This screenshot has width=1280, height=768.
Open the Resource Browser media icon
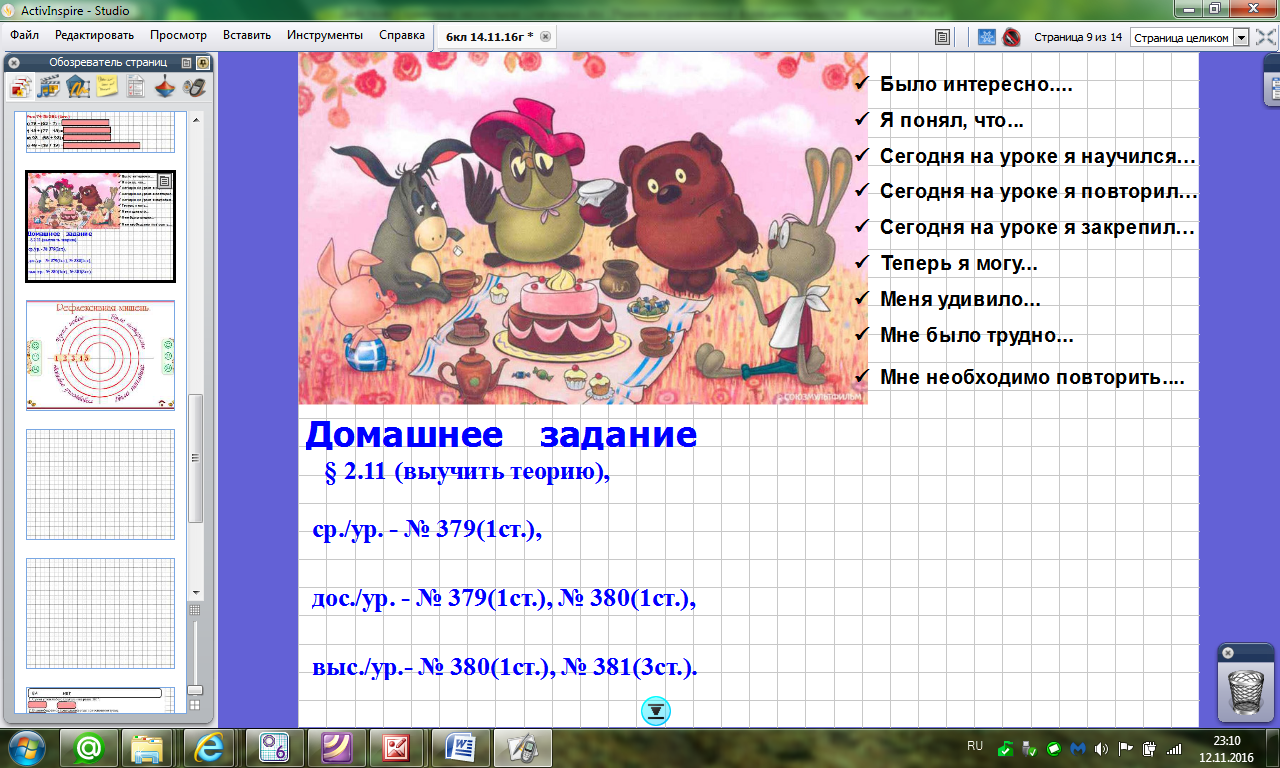pyautogui.click(x=49, y=88)
